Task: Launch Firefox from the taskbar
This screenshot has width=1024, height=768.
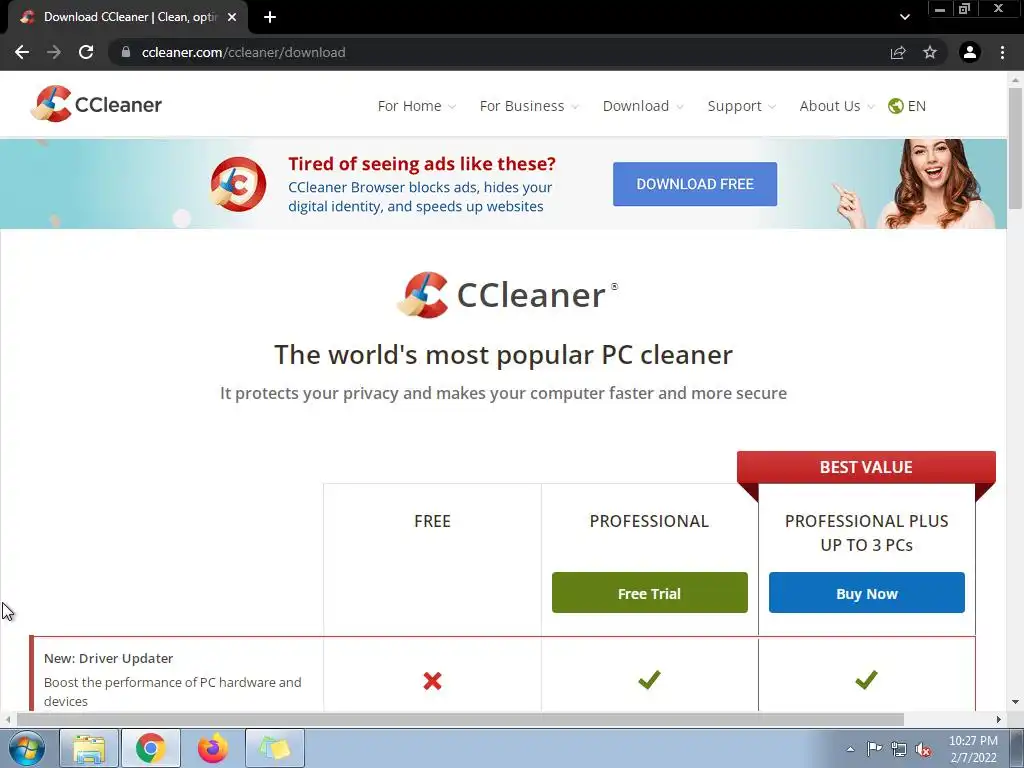Action: (x=213, y=748)
